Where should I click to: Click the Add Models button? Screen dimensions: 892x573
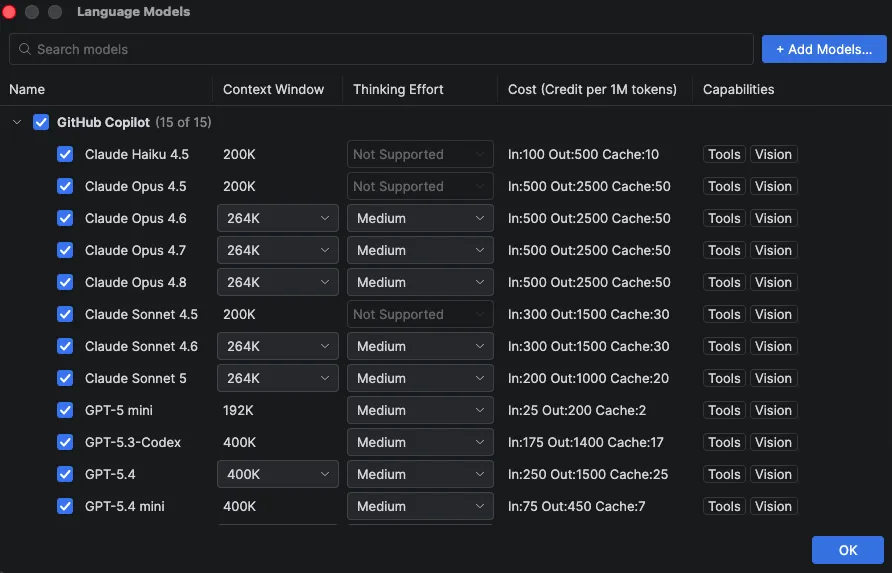click(824, 49)
